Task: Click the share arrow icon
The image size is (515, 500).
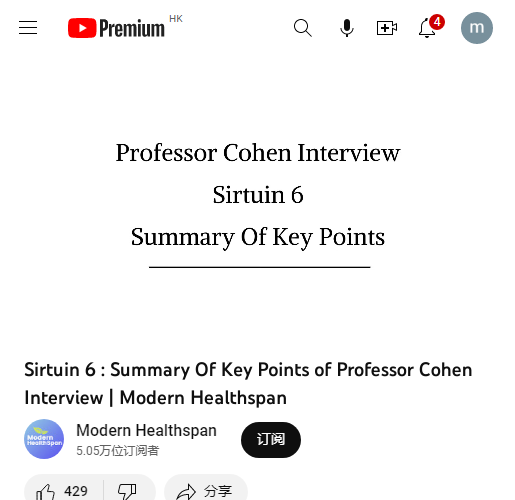Action: [186, 492]
